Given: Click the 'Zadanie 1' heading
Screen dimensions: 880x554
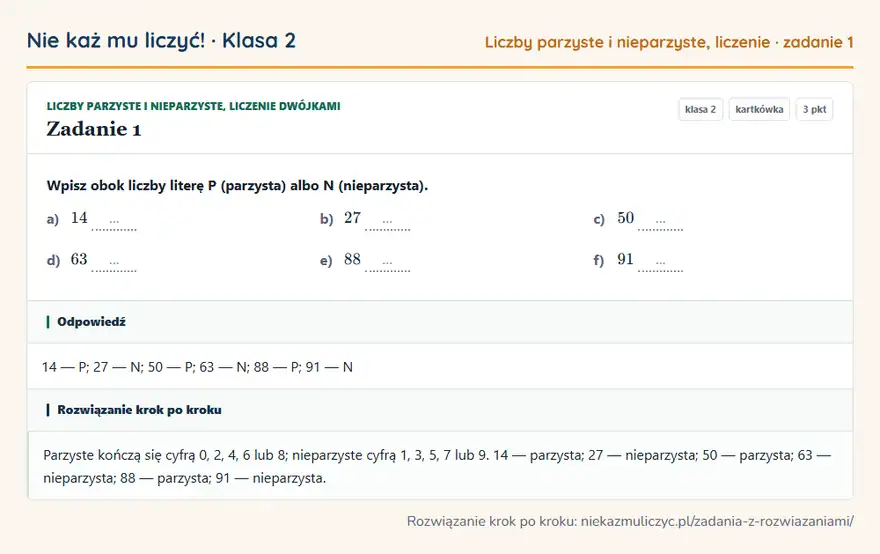Looking at the screenshot, I should pos(94,129).
